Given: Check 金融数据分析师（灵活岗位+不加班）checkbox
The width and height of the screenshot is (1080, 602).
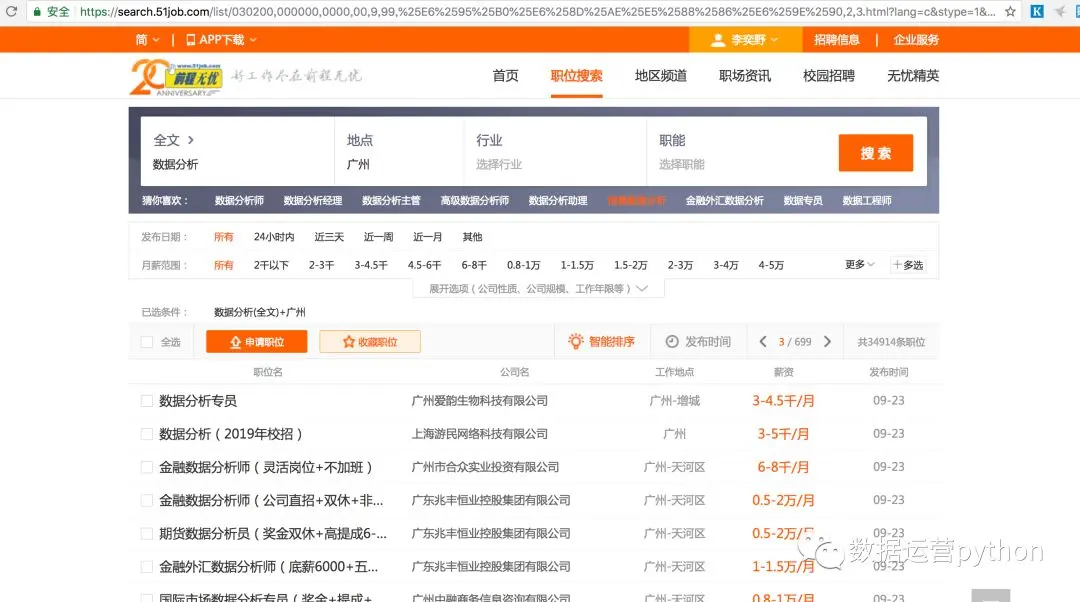Looking at the screenshot, I should tap(147, 467).
